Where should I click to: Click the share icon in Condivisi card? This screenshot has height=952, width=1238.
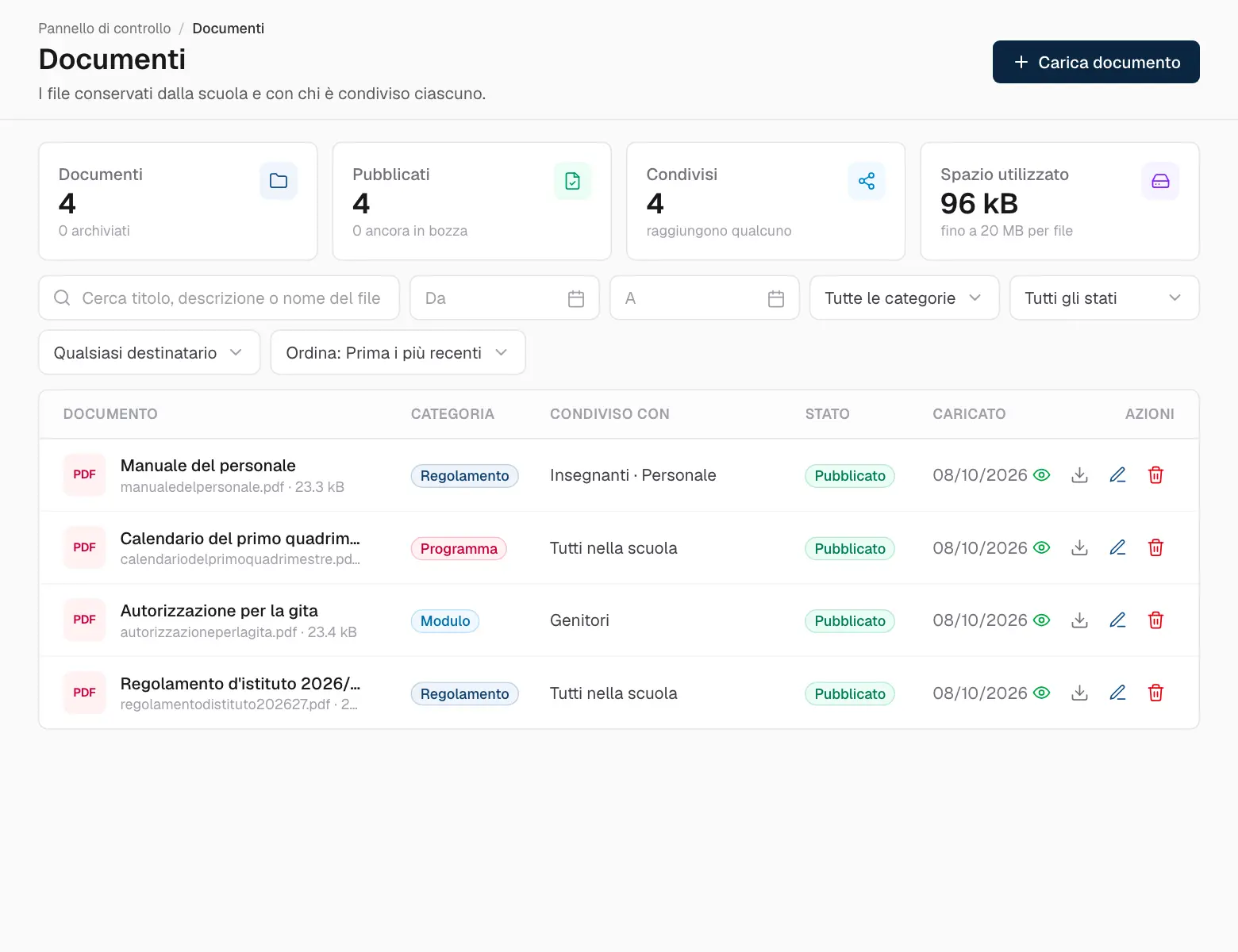click(867, 181)
